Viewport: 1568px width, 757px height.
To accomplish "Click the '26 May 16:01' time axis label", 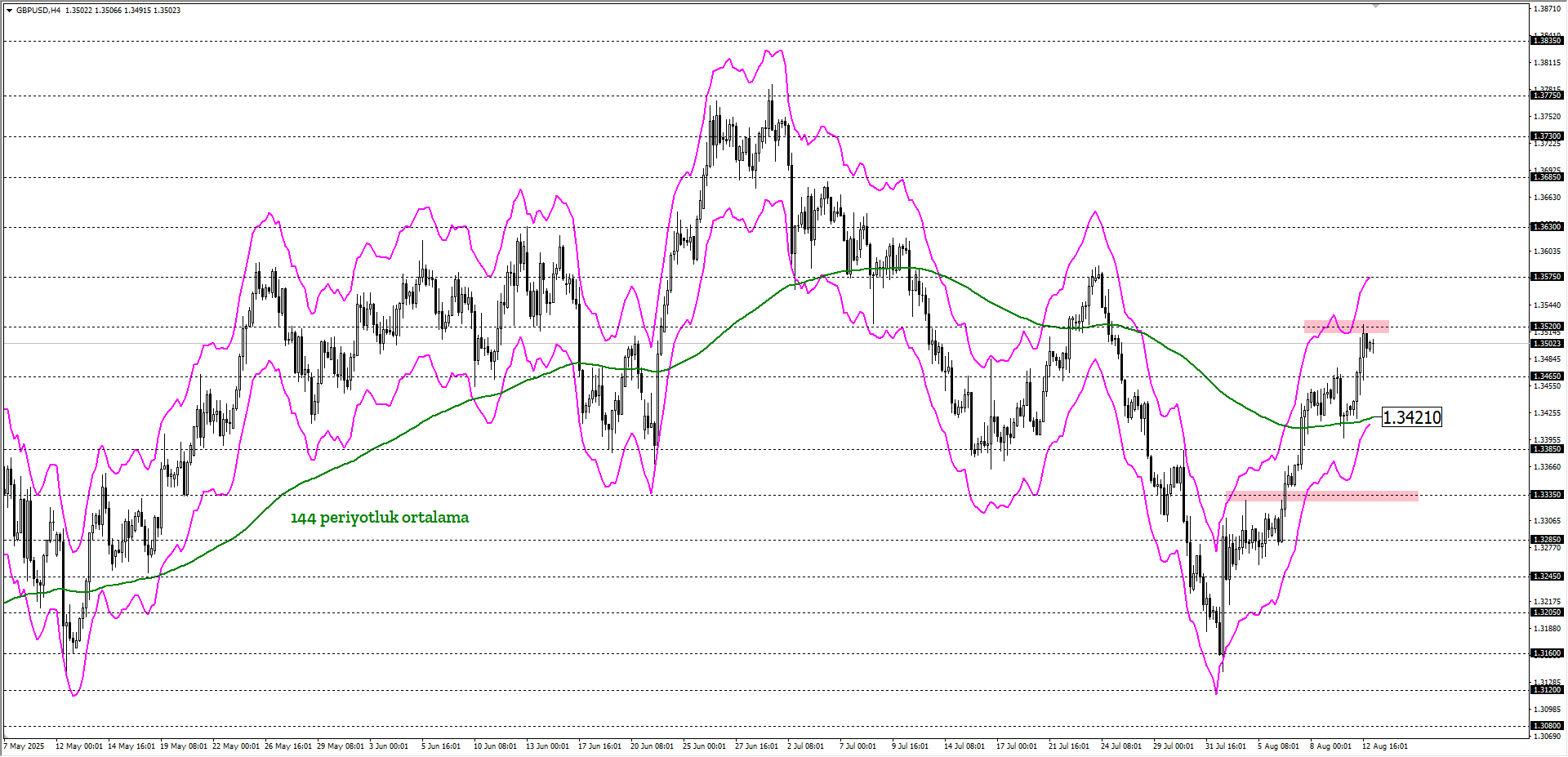I will [x=288, y=746].
